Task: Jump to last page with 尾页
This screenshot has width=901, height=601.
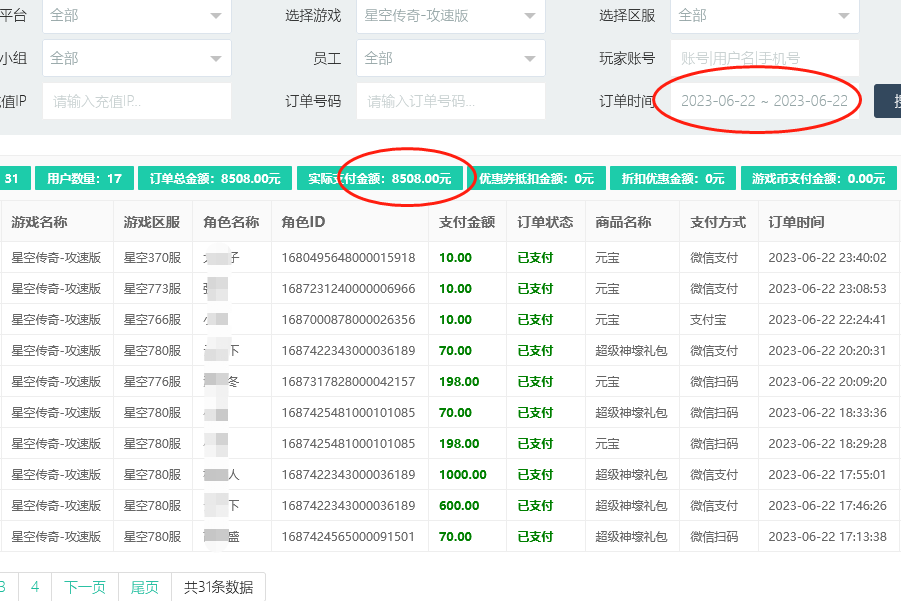Action: pyautogui.click(x=145, y=587)
